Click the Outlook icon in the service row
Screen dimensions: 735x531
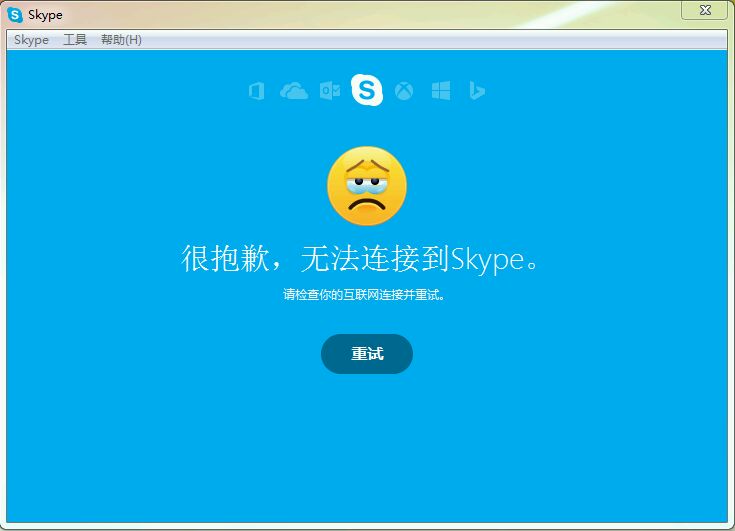click(x=330, y=90)
